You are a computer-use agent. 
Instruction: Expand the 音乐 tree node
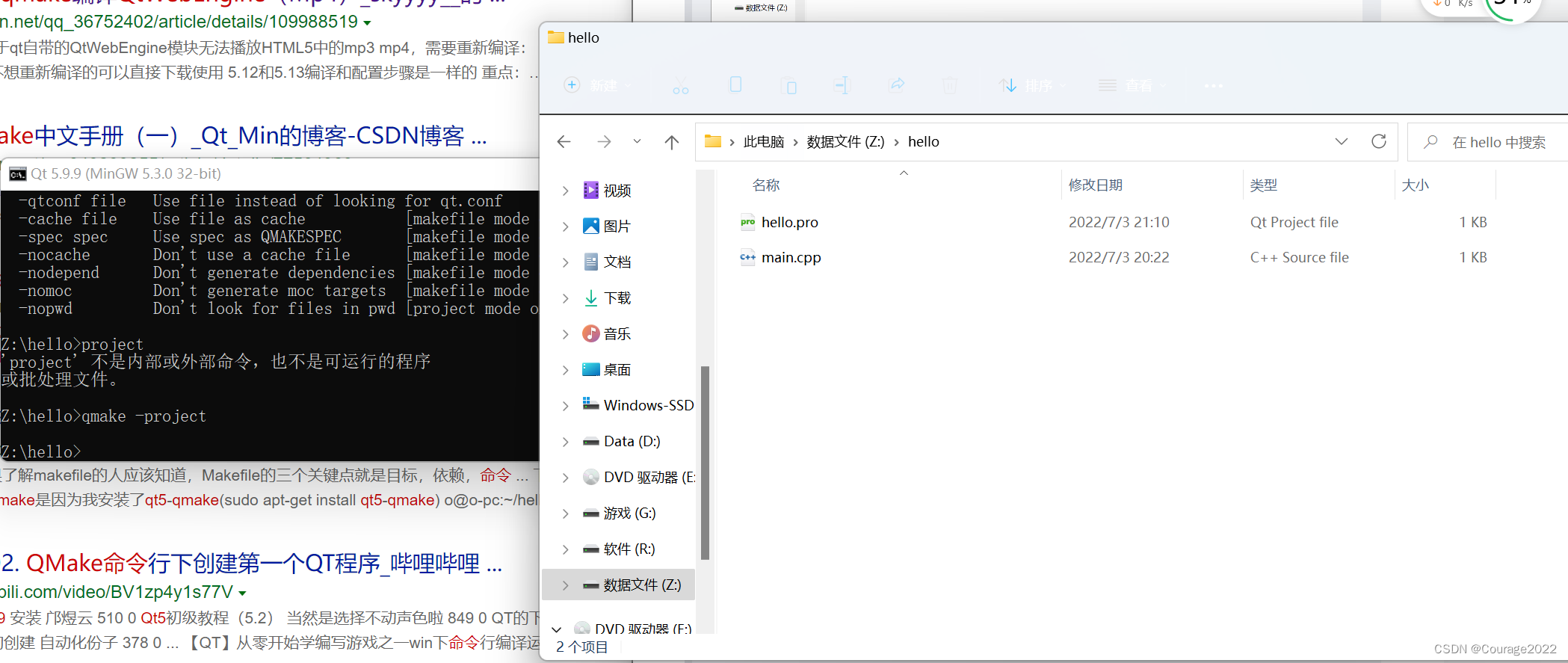coord(566,334)
